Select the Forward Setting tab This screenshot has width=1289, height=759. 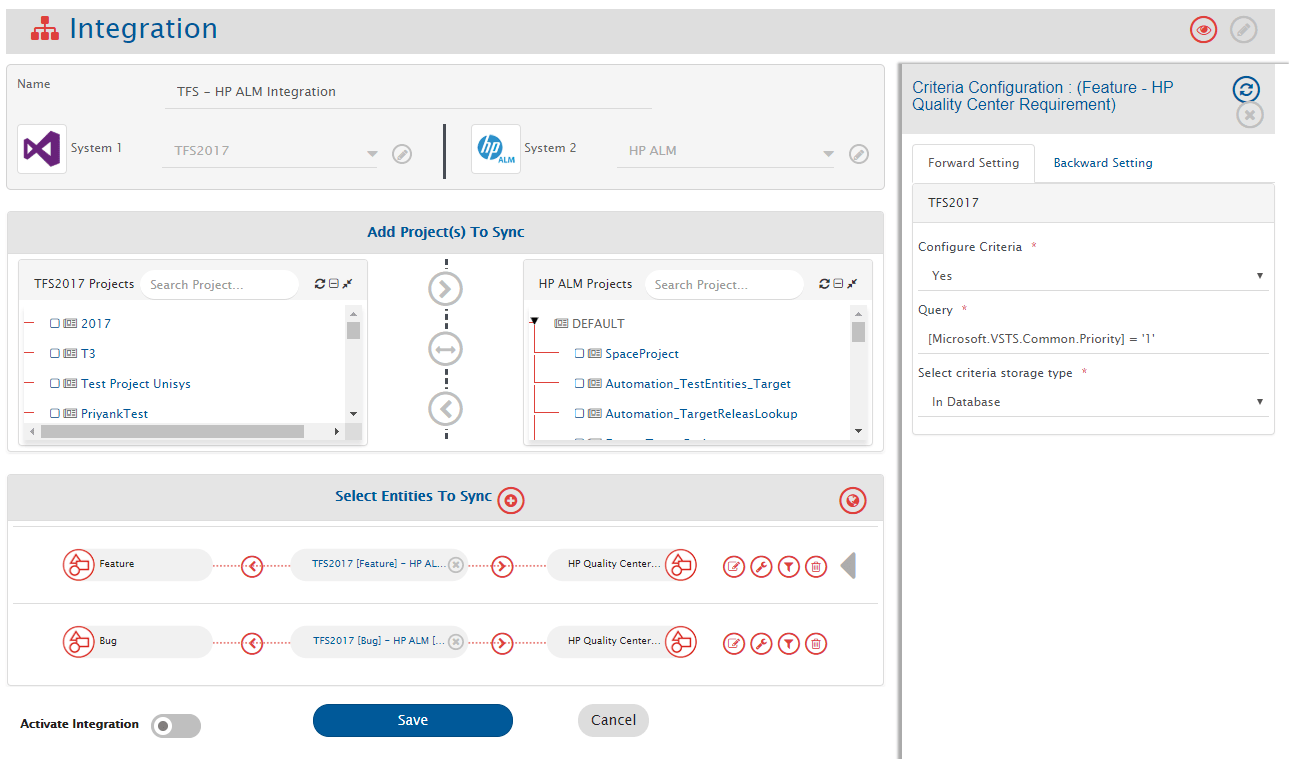(x=973, y=163)
